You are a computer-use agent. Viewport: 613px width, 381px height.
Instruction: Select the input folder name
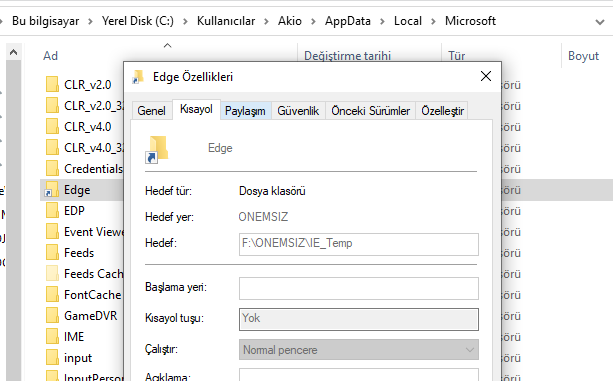(78, 358)
